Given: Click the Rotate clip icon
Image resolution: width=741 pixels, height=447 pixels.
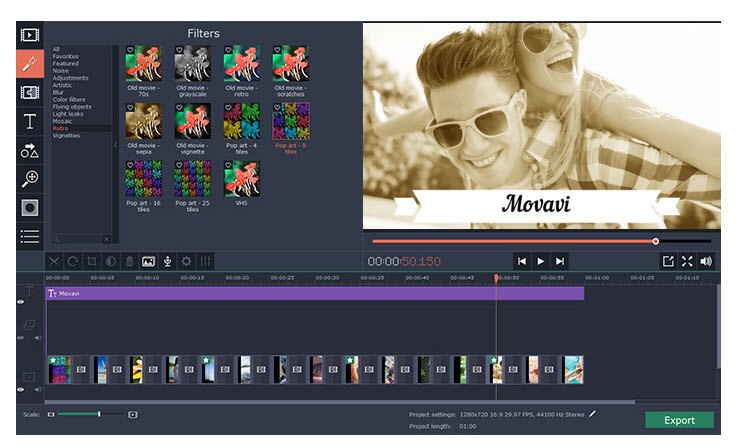Looking at the screenshot, I should point(73,261).
